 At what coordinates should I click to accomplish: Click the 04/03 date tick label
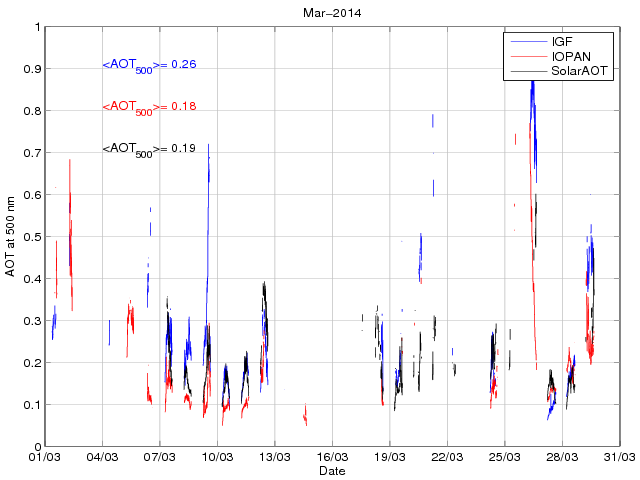point(102,457)
